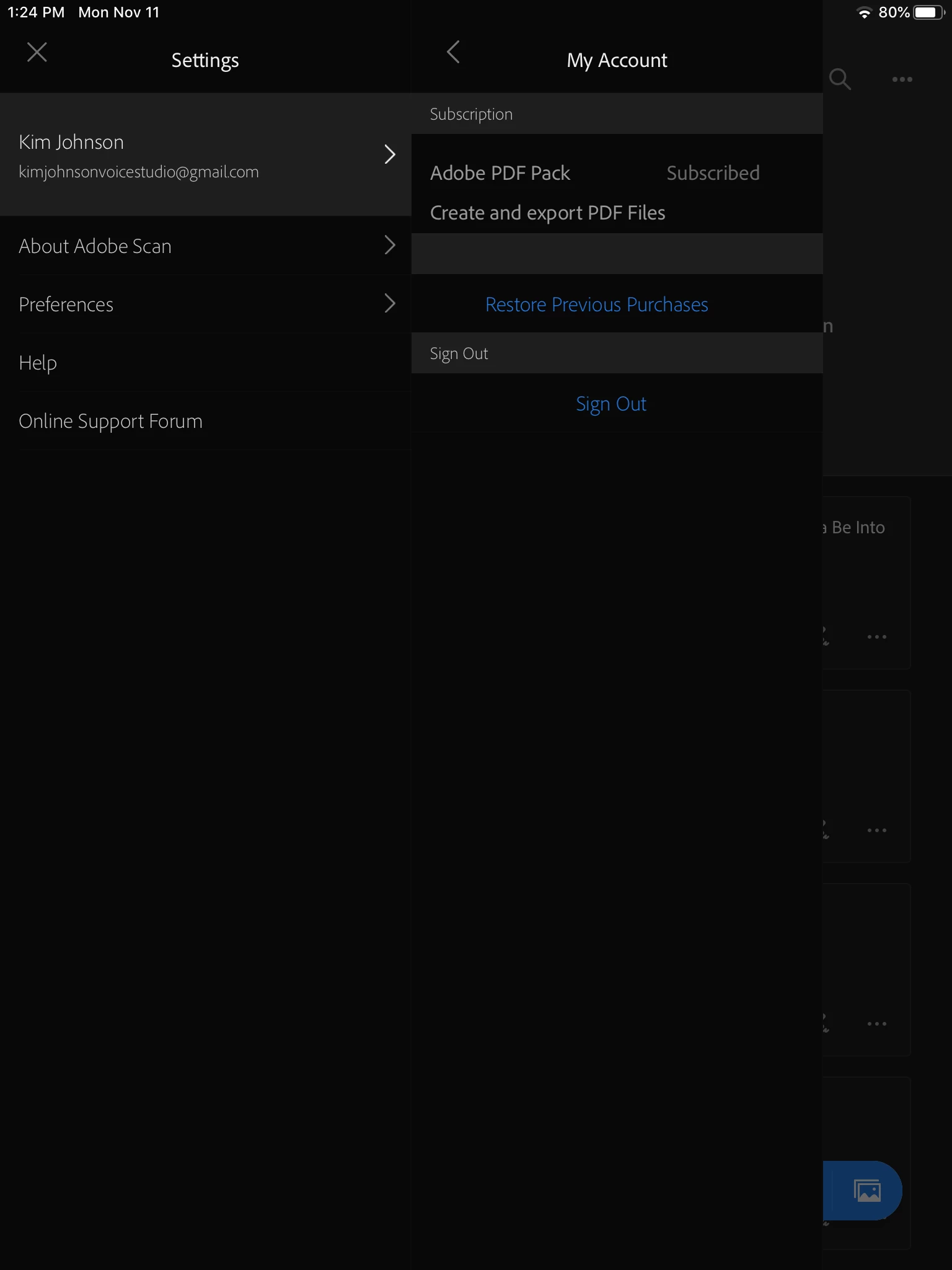Select the Adobe PDF Pack subscription name

point(500,173)
